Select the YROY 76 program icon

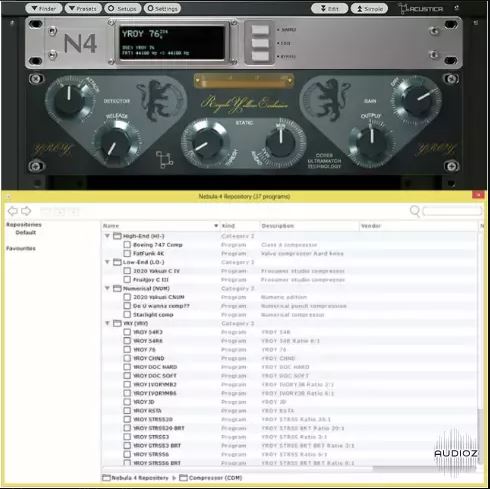click(127, 349)
